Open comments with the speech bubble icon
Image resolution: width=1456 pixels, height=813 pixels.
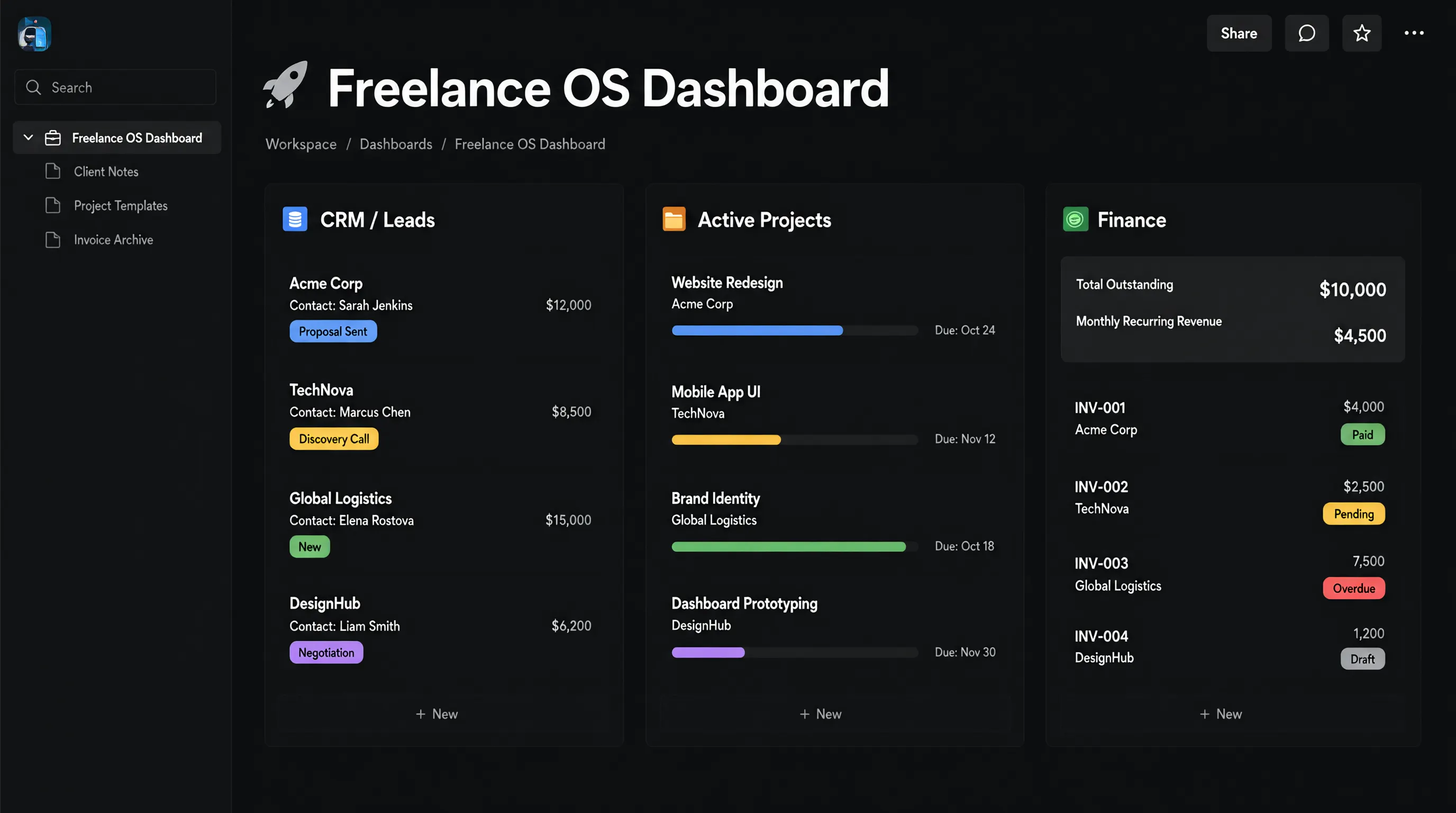1307,33
